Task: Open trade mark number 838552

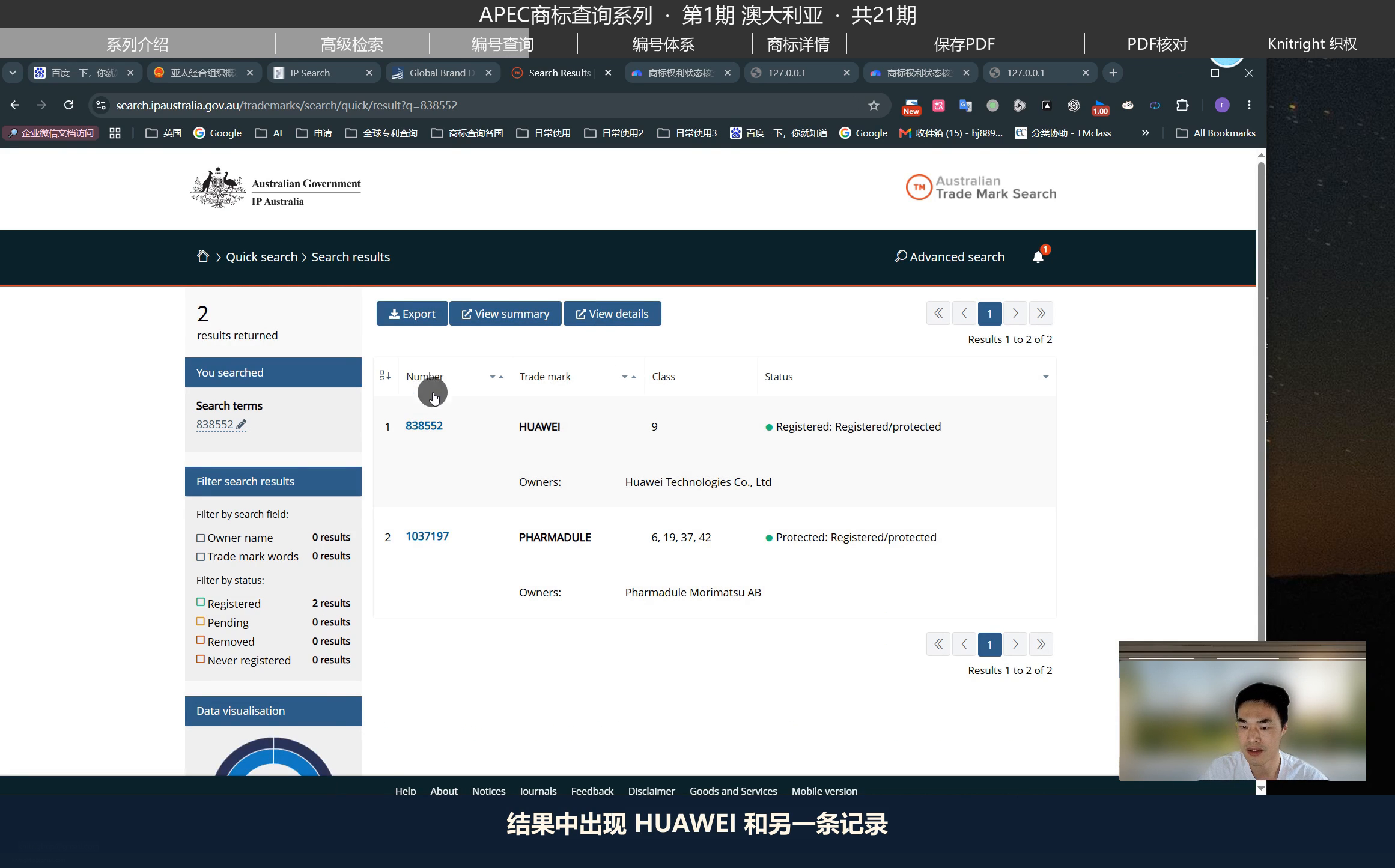Action: (424, 426)
